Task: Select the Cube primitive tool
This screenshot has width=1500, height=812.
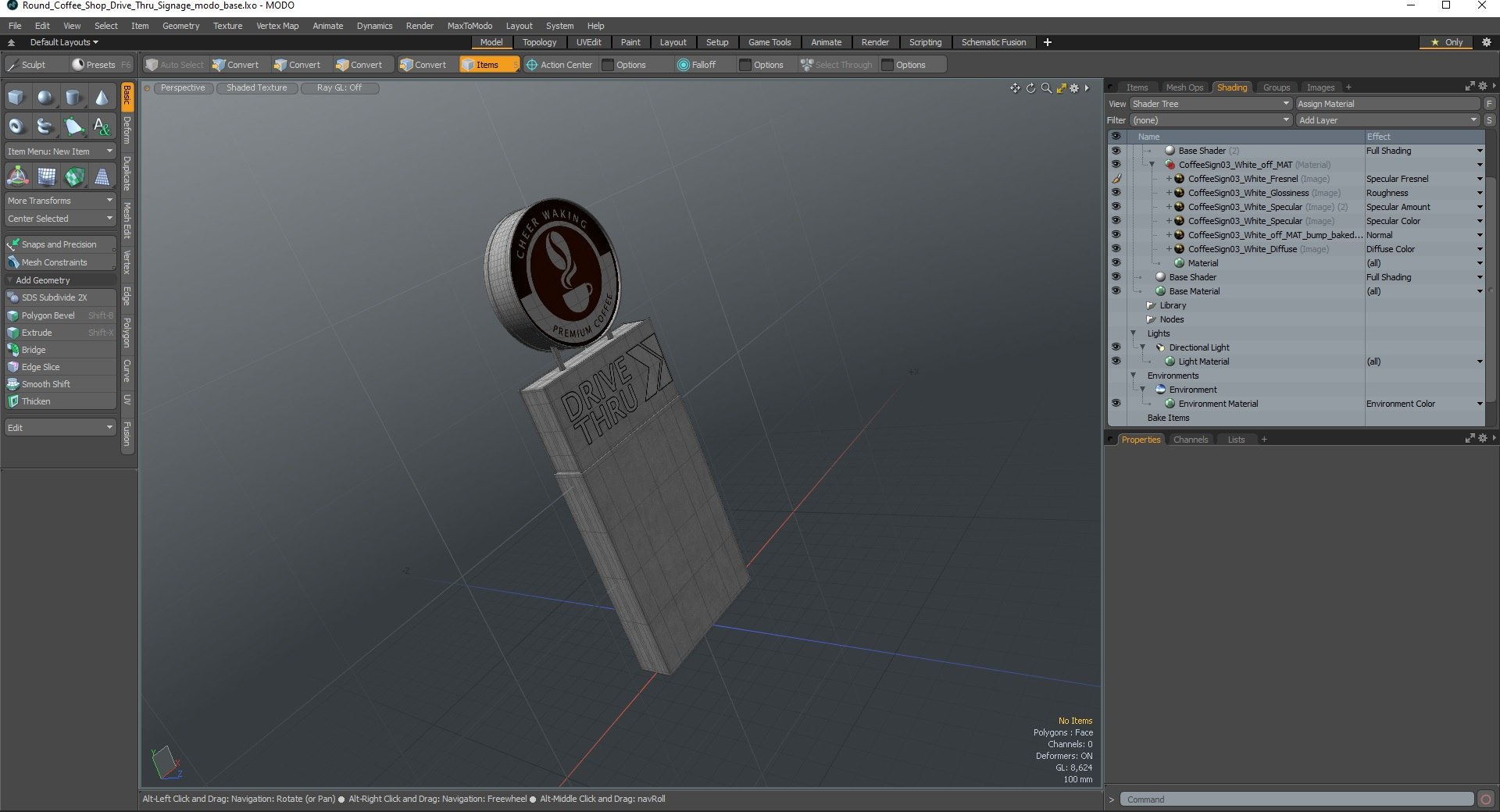Action: click(16, 98)
